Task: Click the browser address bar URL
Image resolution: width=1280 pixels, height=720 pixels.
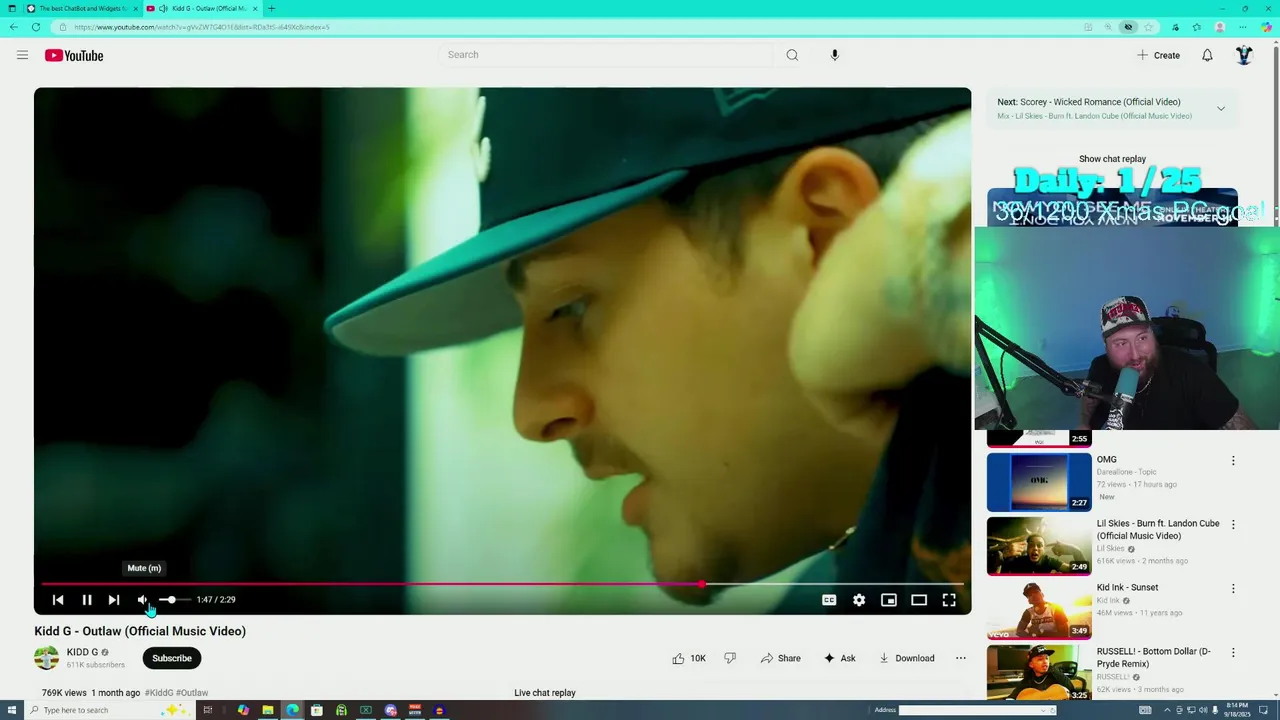Action: tap(202, 27)
